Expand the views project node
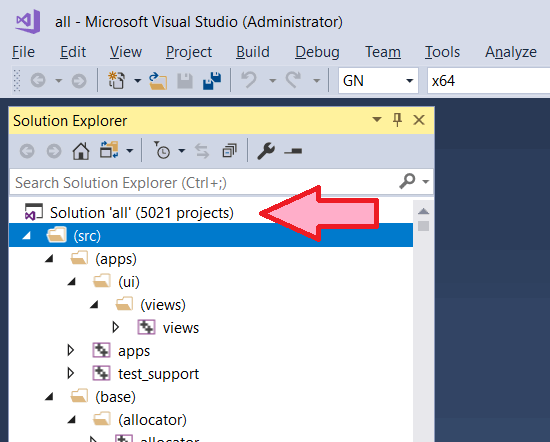550x442 pixels. [x=115, y=327]
